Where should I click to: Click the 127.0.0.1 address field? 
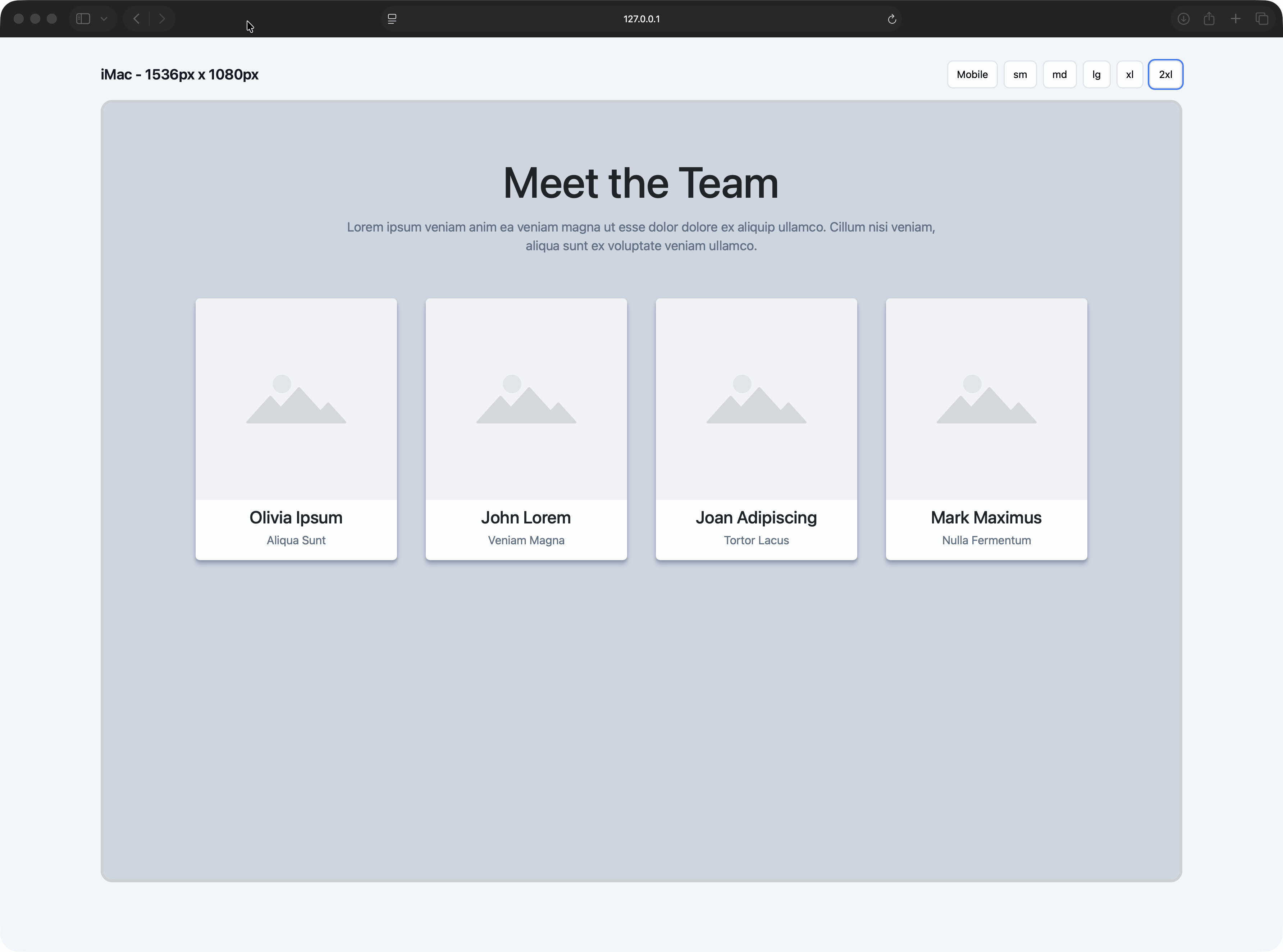[641, 19]
